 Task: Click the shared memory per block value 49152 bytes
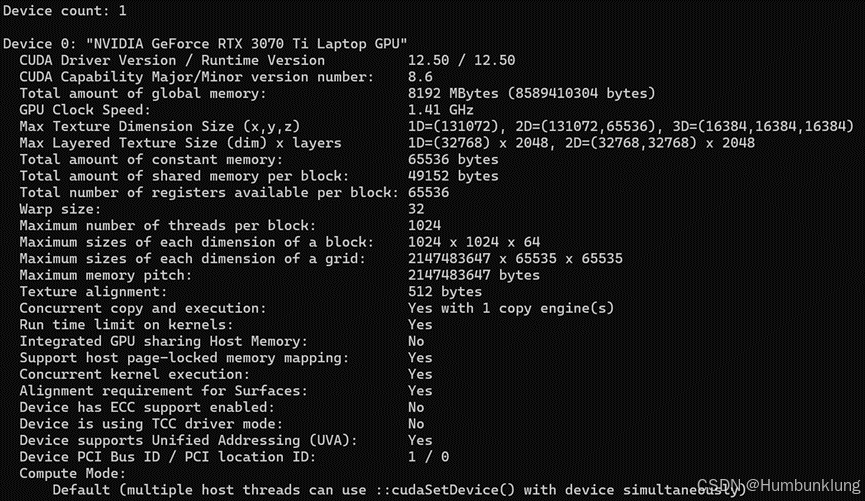point(453,175)
